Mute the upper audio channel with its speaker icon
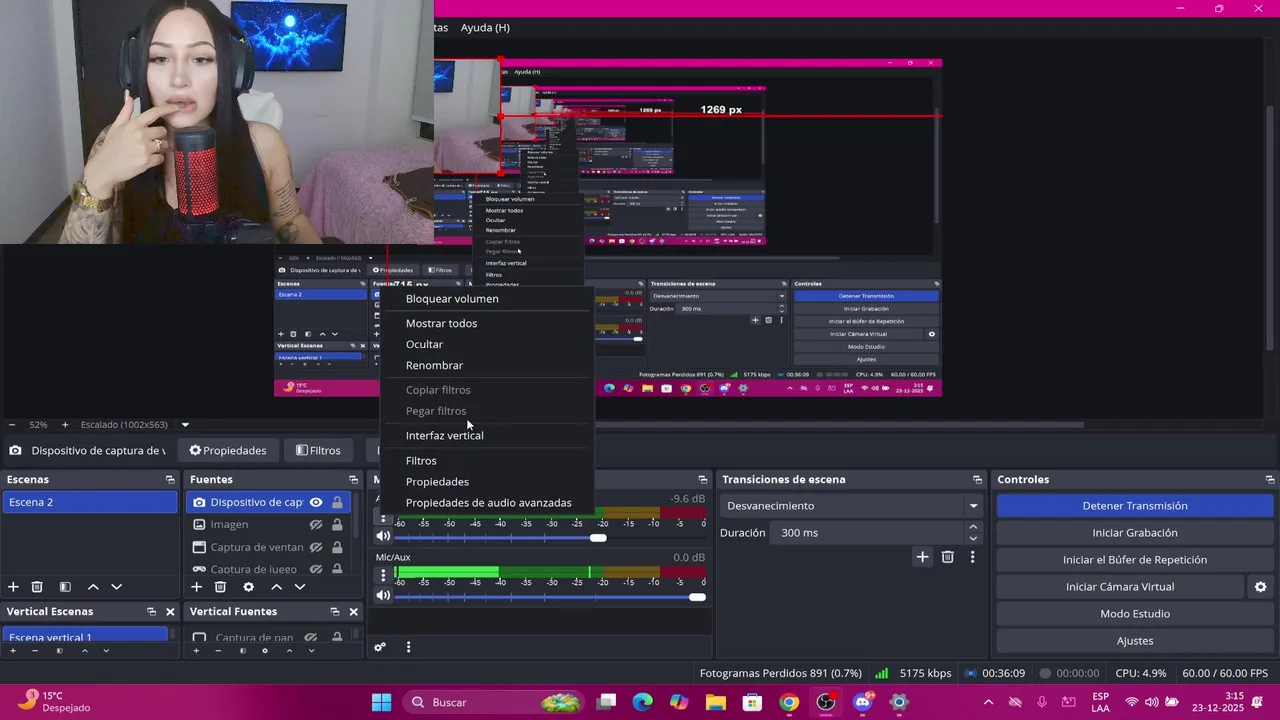This screenshot has width=1280, height=720. click(383, 536)
